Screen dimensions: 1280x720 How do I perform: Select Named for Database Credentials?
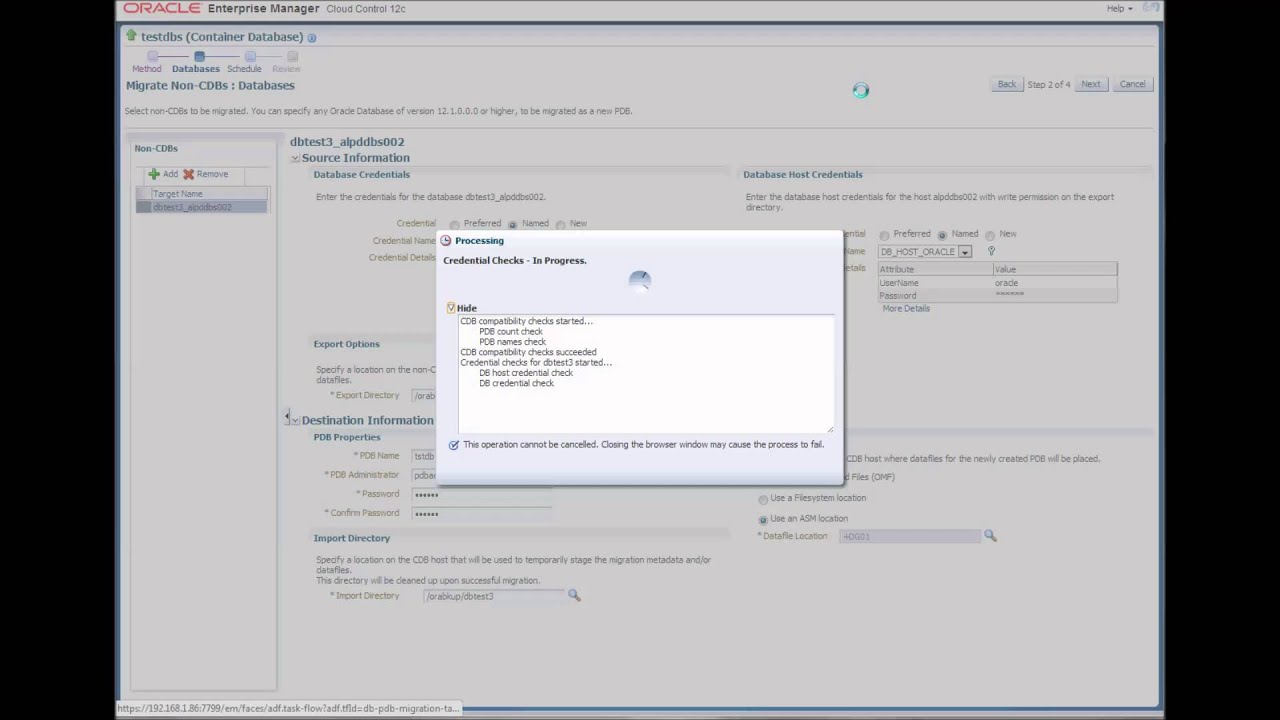pyautogui.click(x=513, y=224)
